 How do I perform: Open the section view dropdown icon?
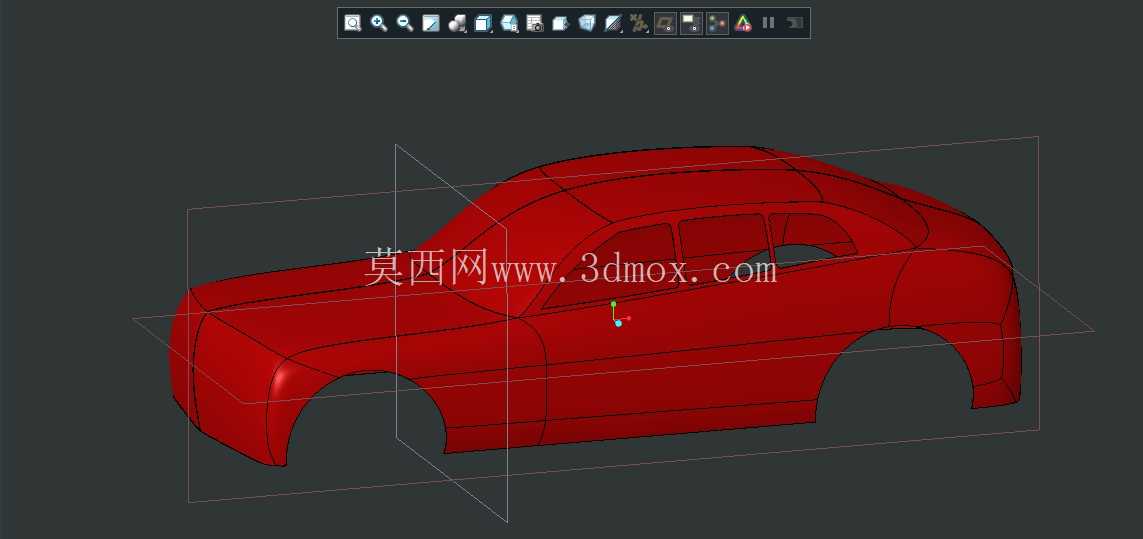click(613, 23)
